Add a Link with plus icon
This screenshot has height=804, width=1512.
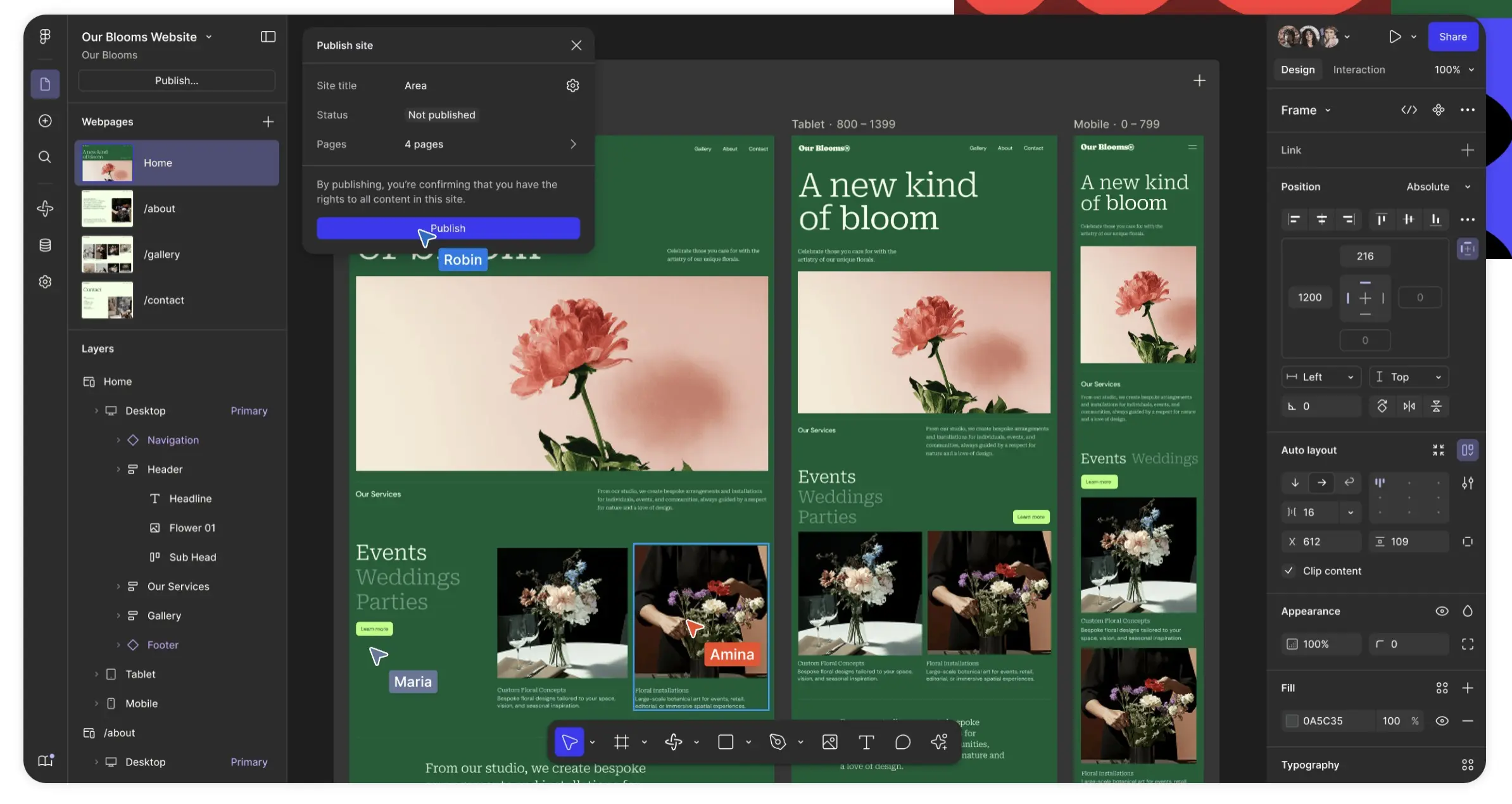(1468, 150)
